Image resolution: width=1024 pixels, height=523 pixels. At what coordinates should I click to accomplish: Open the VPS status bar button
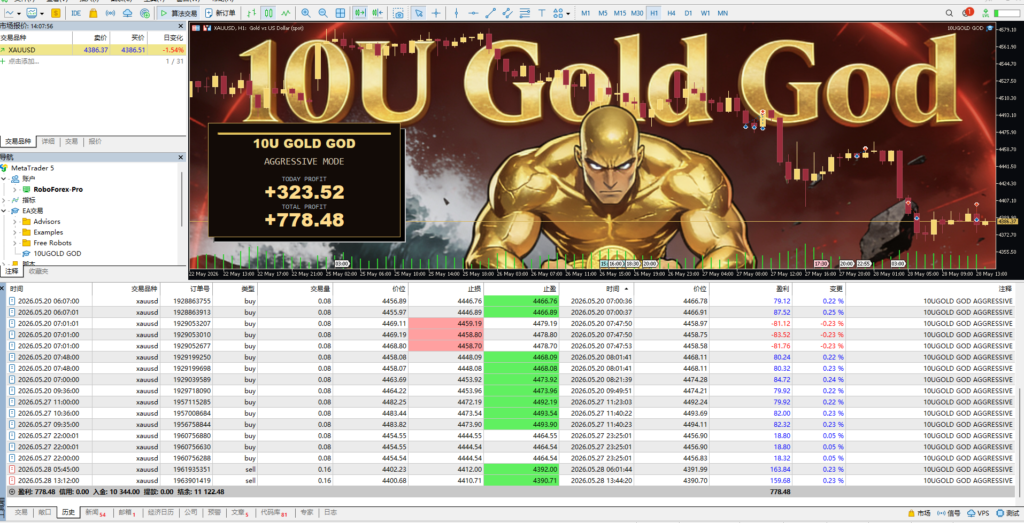click(978, 513)
